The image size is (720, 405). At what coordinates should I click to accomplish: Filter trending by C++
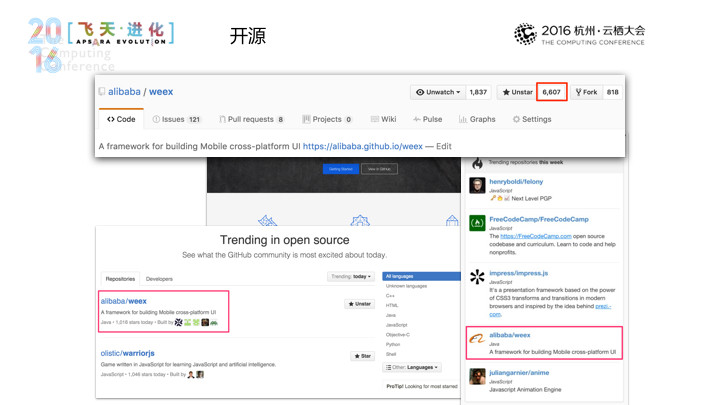coord(390,296)
